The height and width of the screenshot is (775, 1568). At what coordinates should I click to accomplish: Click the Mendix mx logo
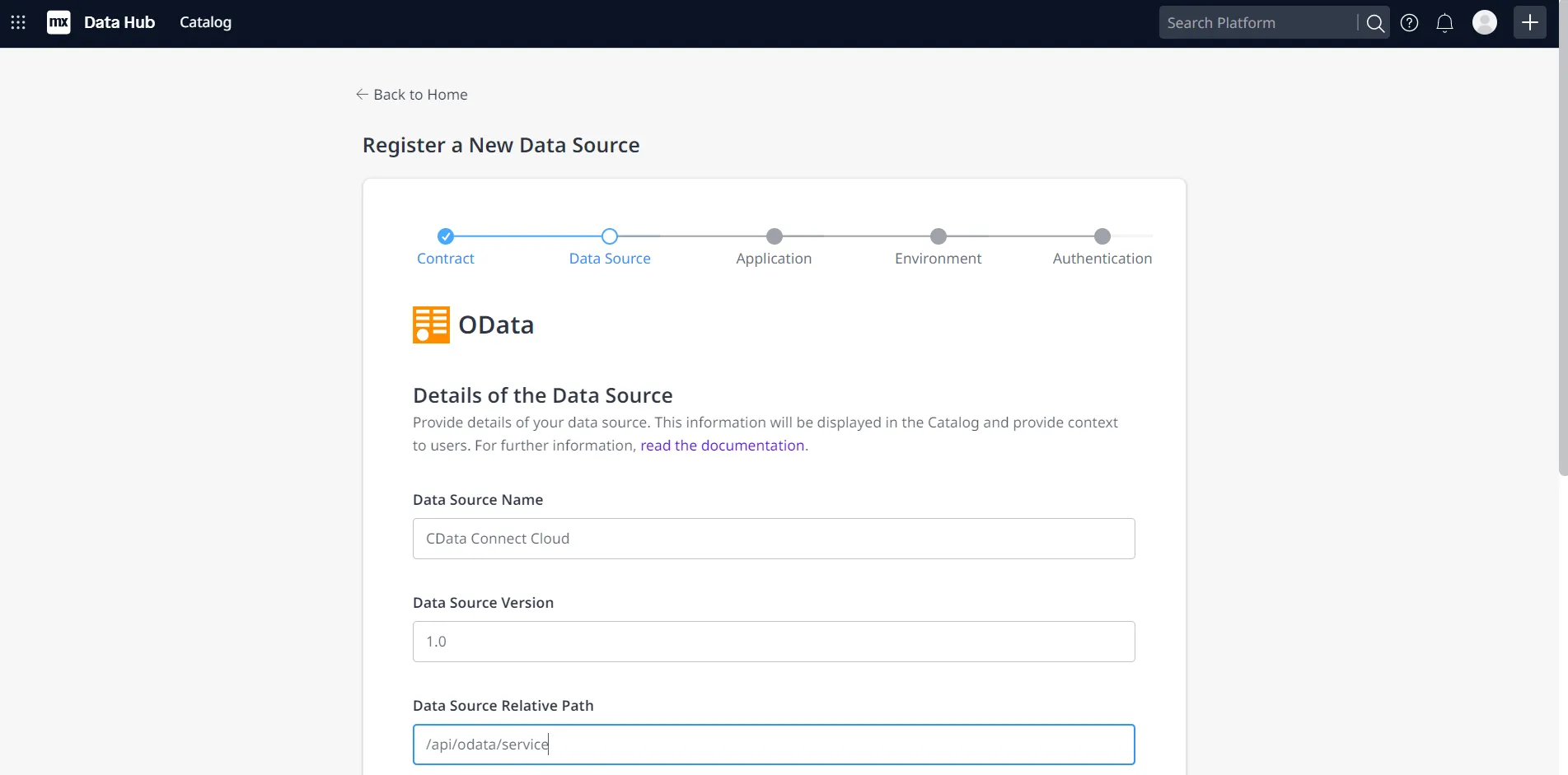point(59,22)
